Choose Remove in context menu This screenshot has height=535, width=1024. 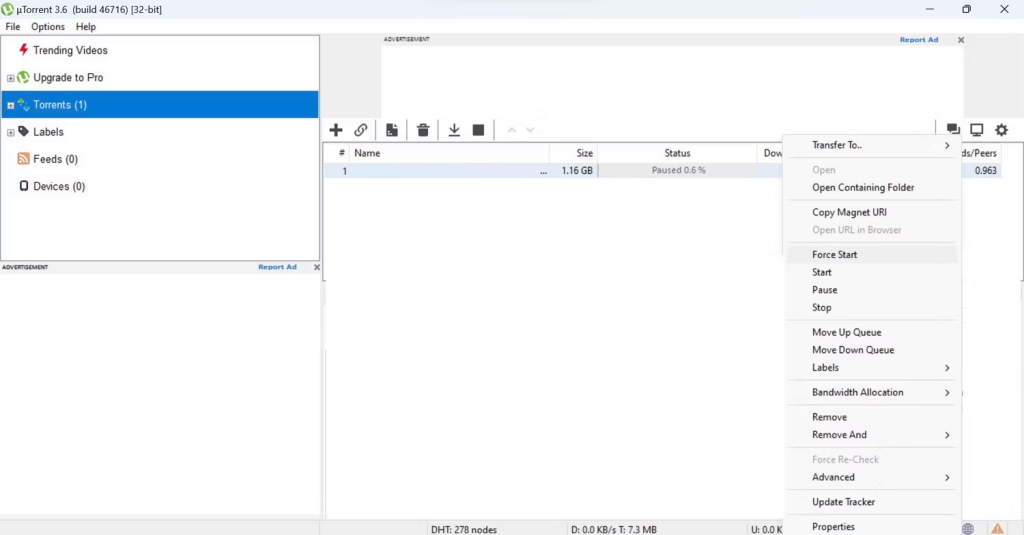872,417
